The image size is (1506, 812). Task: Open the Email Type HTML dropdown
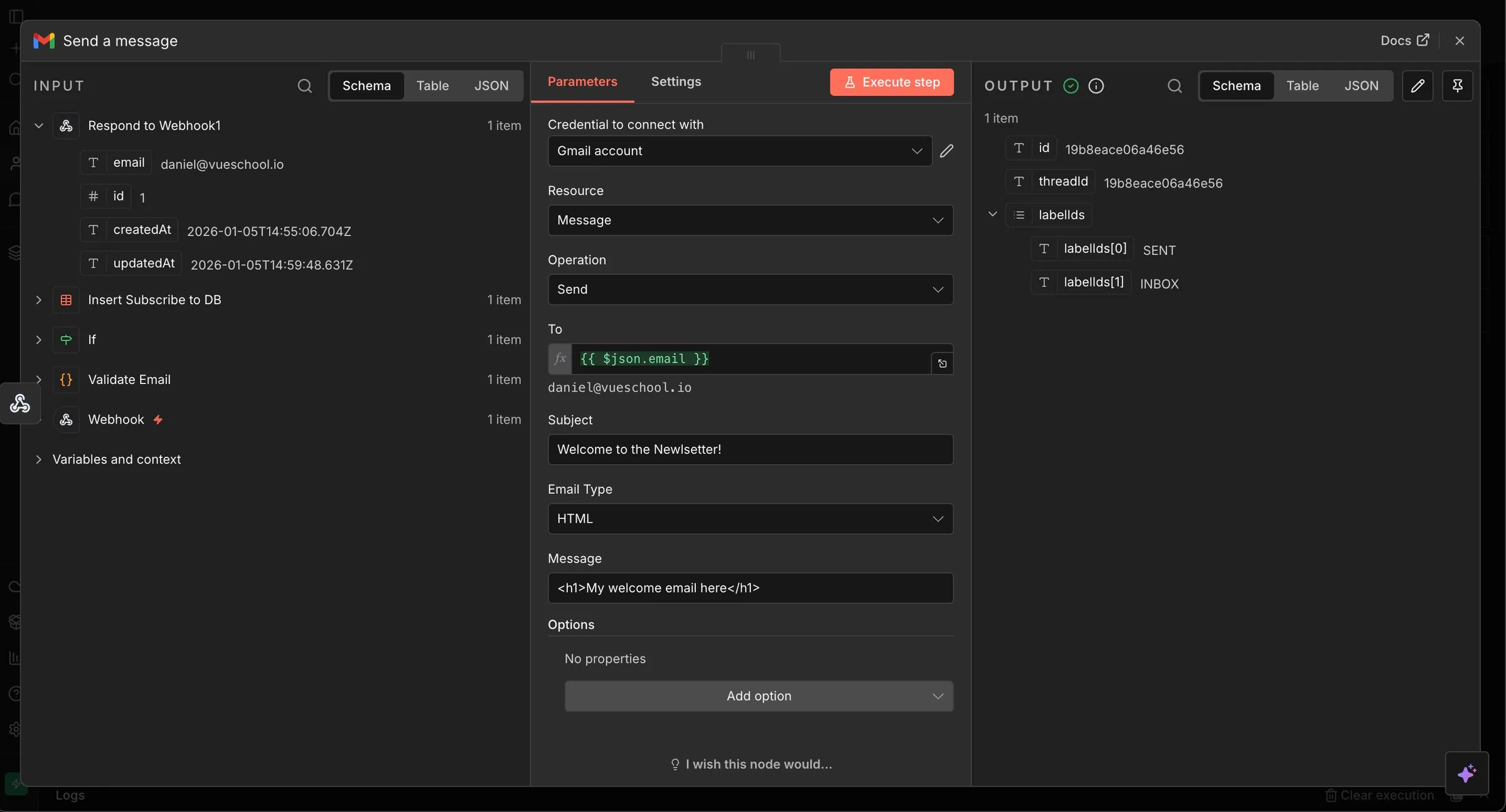750,519
